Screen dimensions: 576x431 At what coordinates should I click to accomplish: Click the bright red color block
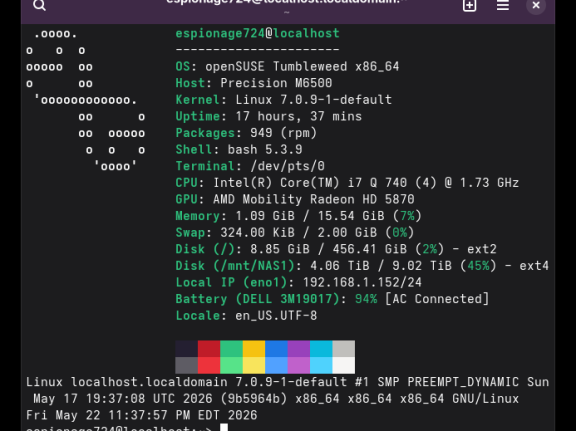pyautogui.click(x=209, y=365)
